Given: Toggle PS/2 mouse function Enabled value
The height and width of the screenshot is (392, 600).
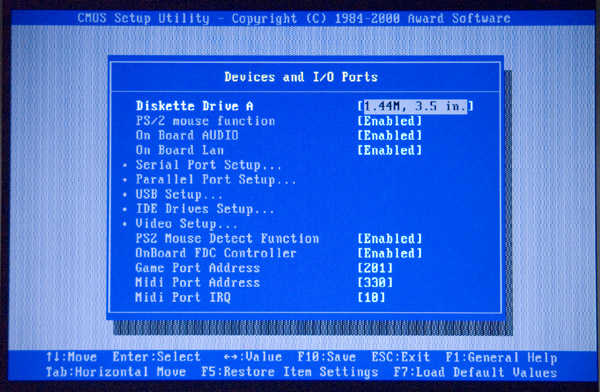Looking at the screenshot, I should (x=389, y=121).
